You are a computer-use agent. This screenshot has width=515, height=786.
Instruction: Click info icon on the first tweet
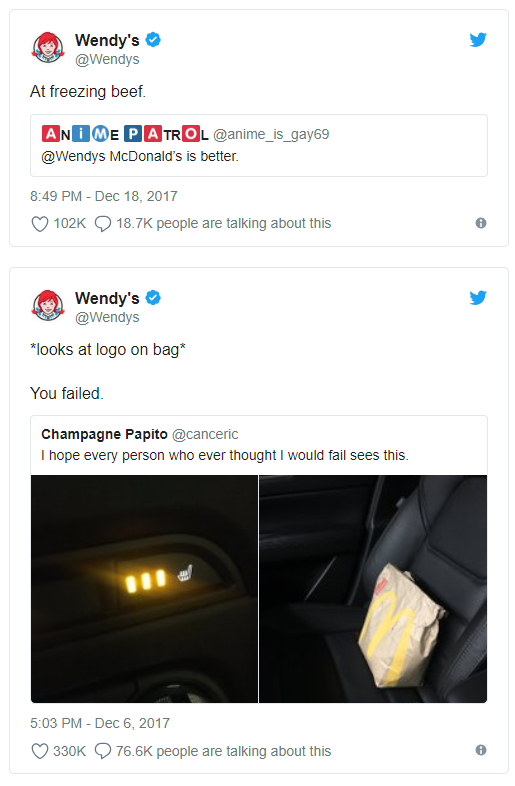480,223
